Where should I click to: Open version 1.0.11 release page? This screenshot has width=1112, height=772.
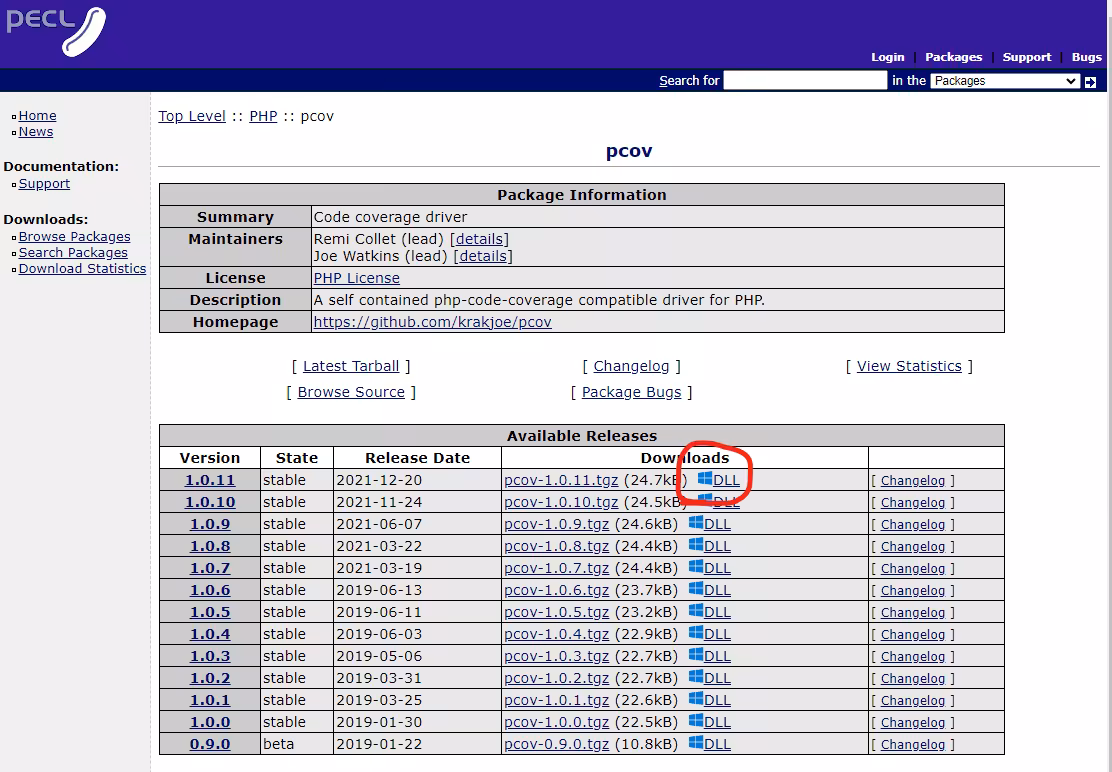pos(210,480)
